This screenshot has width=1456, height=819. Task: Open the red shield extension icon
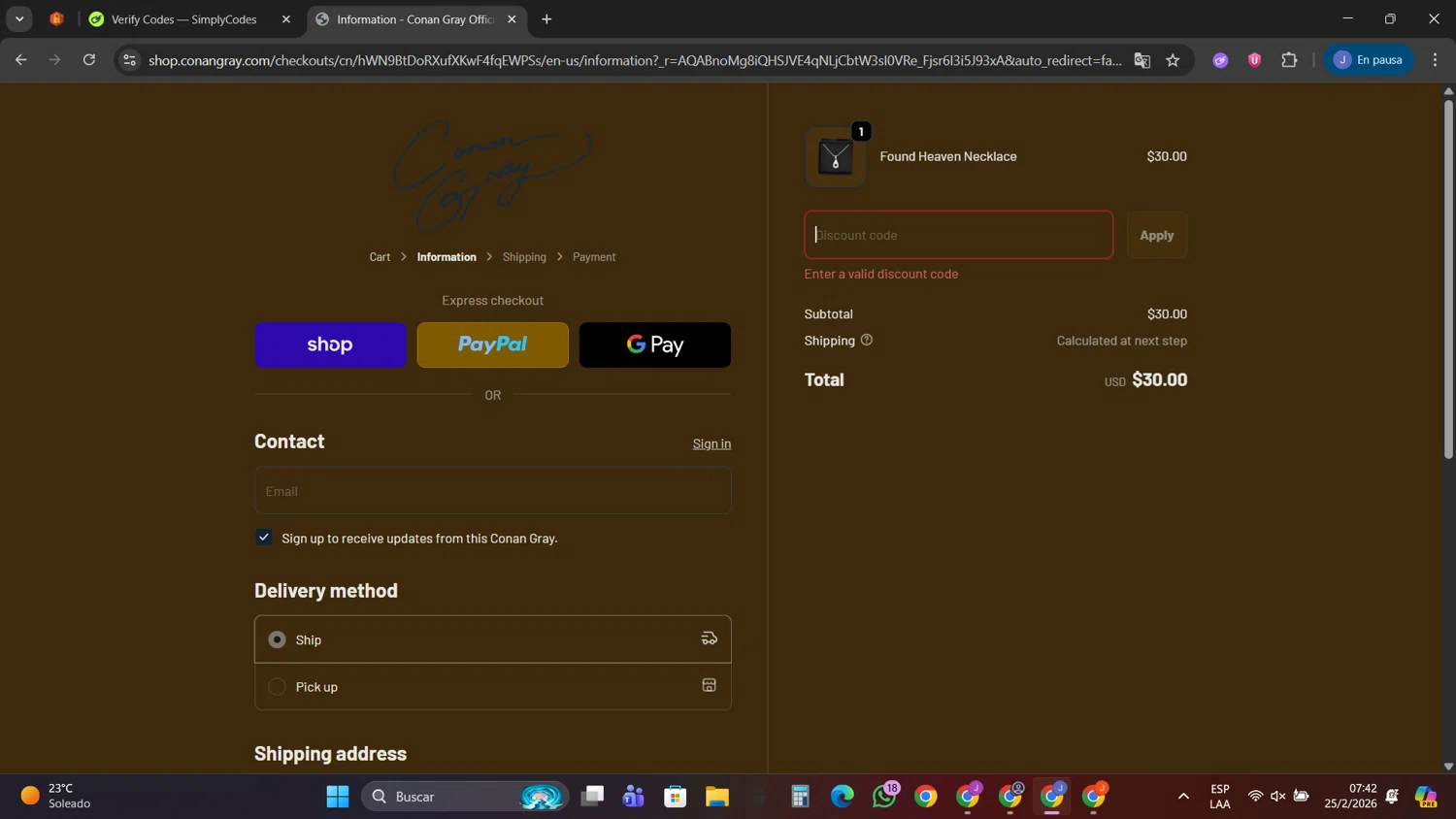coord(1254,60)
